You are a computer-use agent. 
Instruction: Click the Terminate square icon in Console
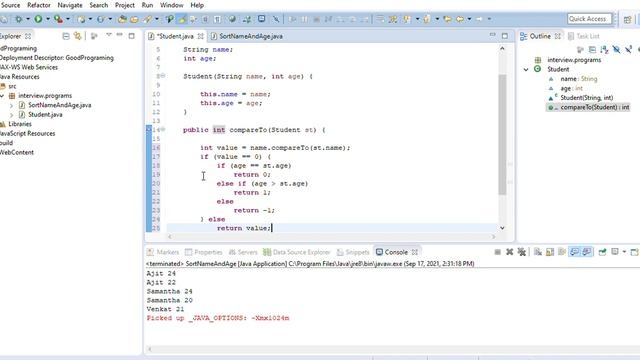click(497, 252)
